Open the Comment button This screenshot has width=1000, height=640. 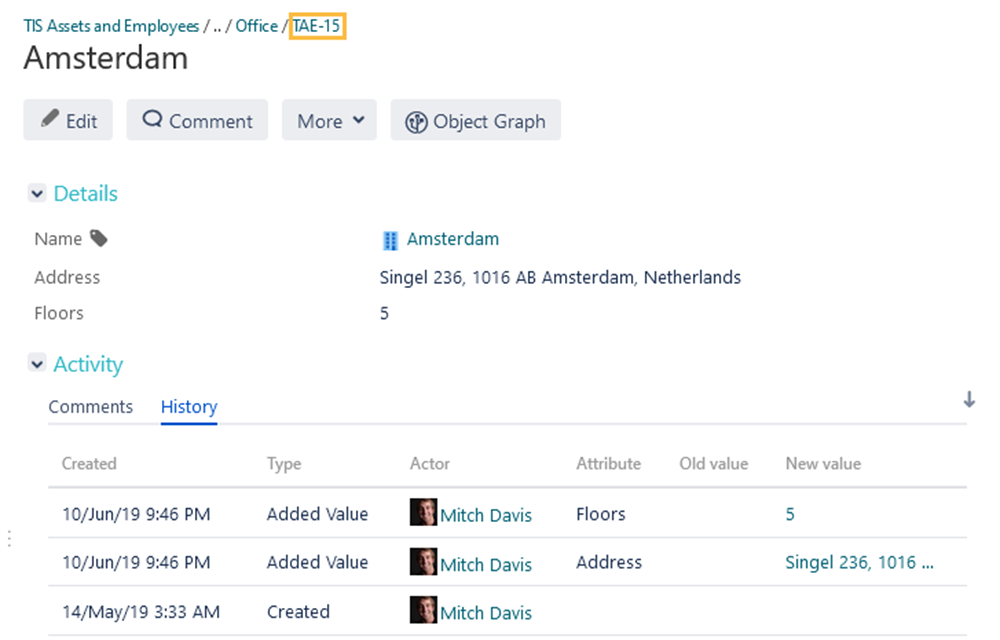click(197, 120)
